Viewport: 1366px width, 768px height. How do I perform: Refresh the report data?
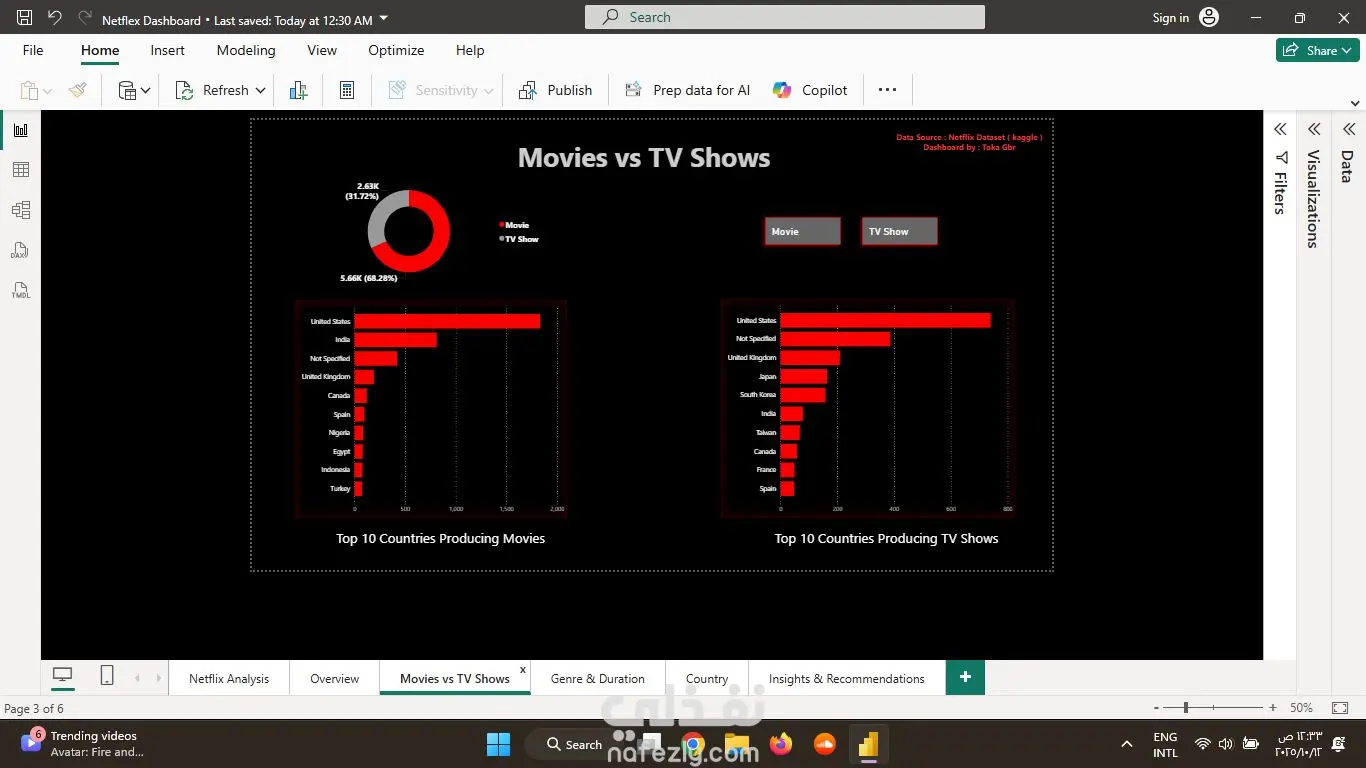[217, 89]
